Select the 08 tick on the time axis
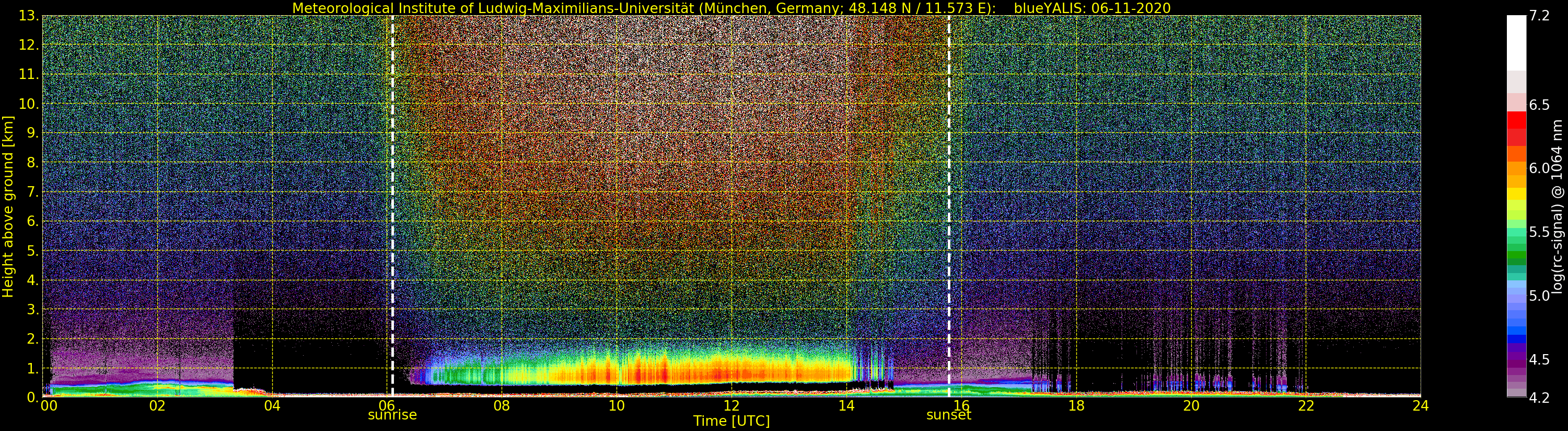 [502, 406]
